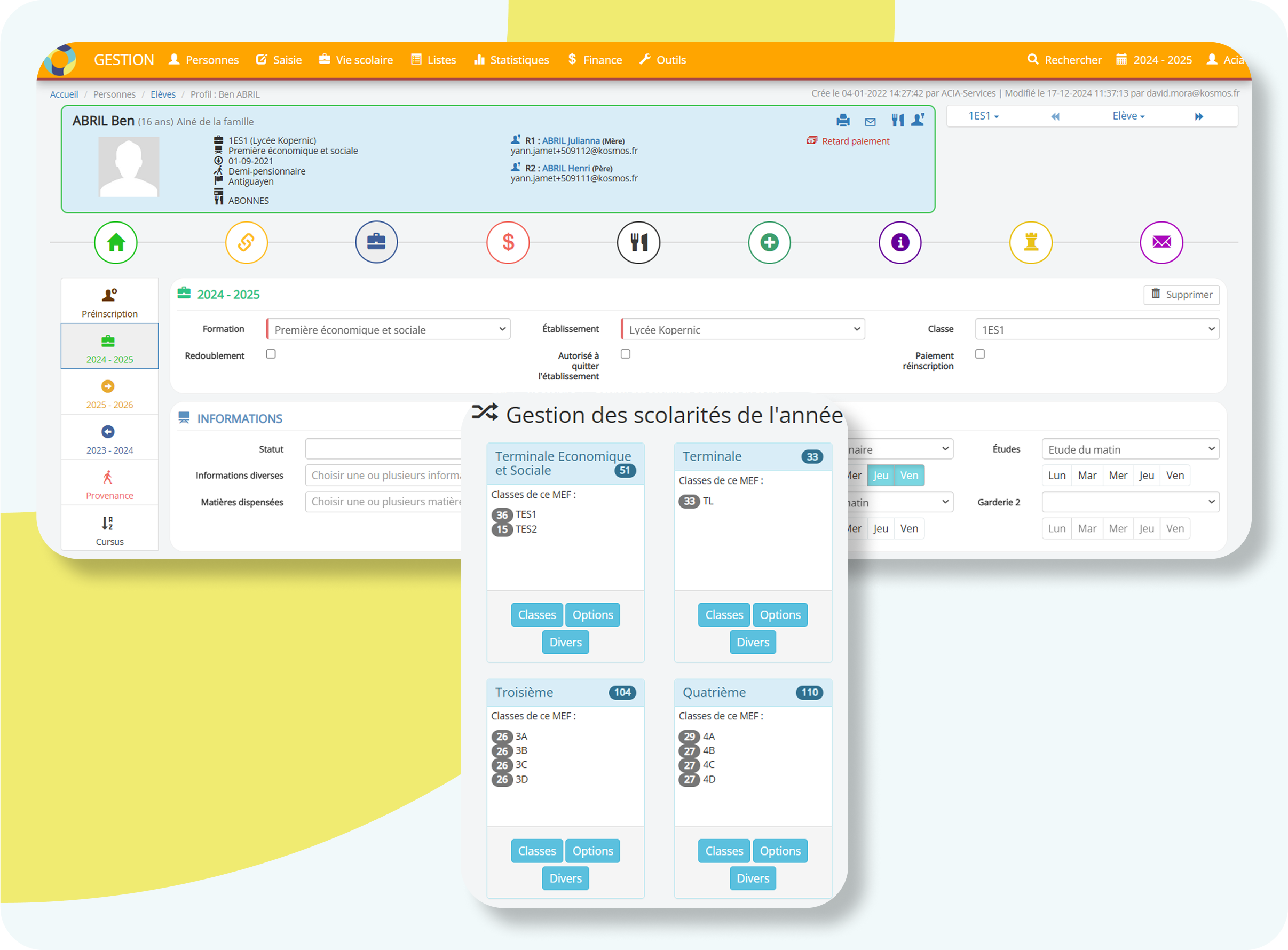The width and height of the screenshot is (1288, 950).
Task: Open the Acia user menu in top bar
Action: pyautogui.click(x=1227, y=60)
